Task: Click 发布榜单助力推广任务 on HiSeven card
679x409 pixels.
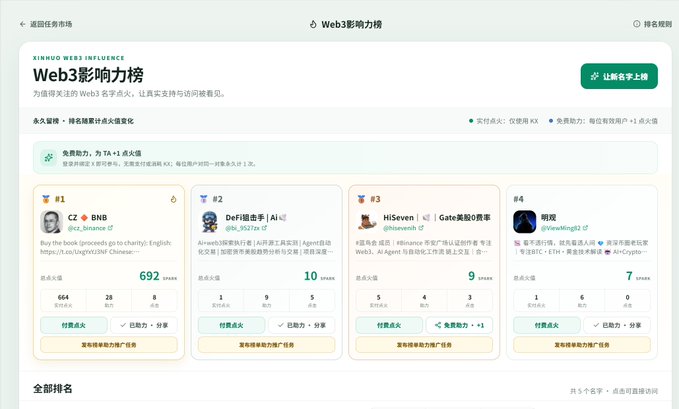Action: click(424, 345)
